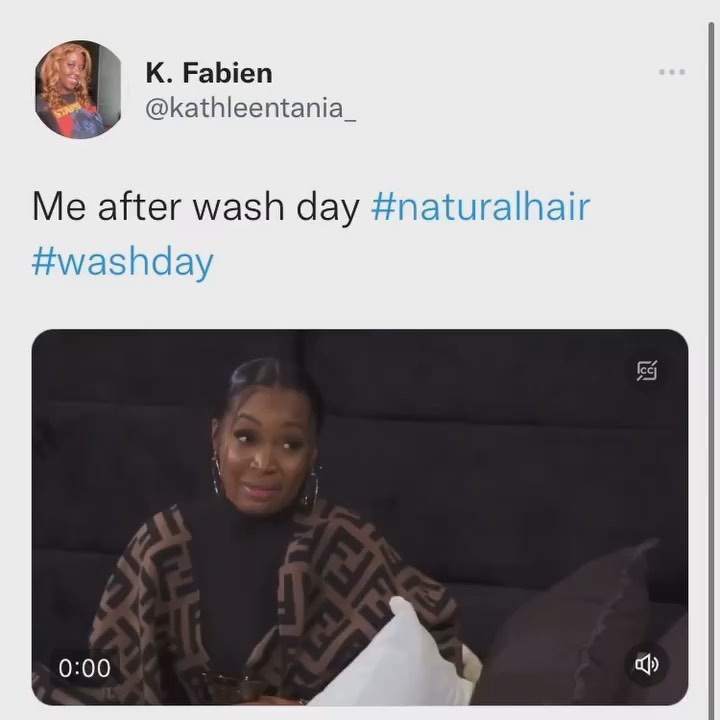Open K. Fabien's profile picture
Screen dimensions: 720x720
pyautogui.click(x=78, y=90)
